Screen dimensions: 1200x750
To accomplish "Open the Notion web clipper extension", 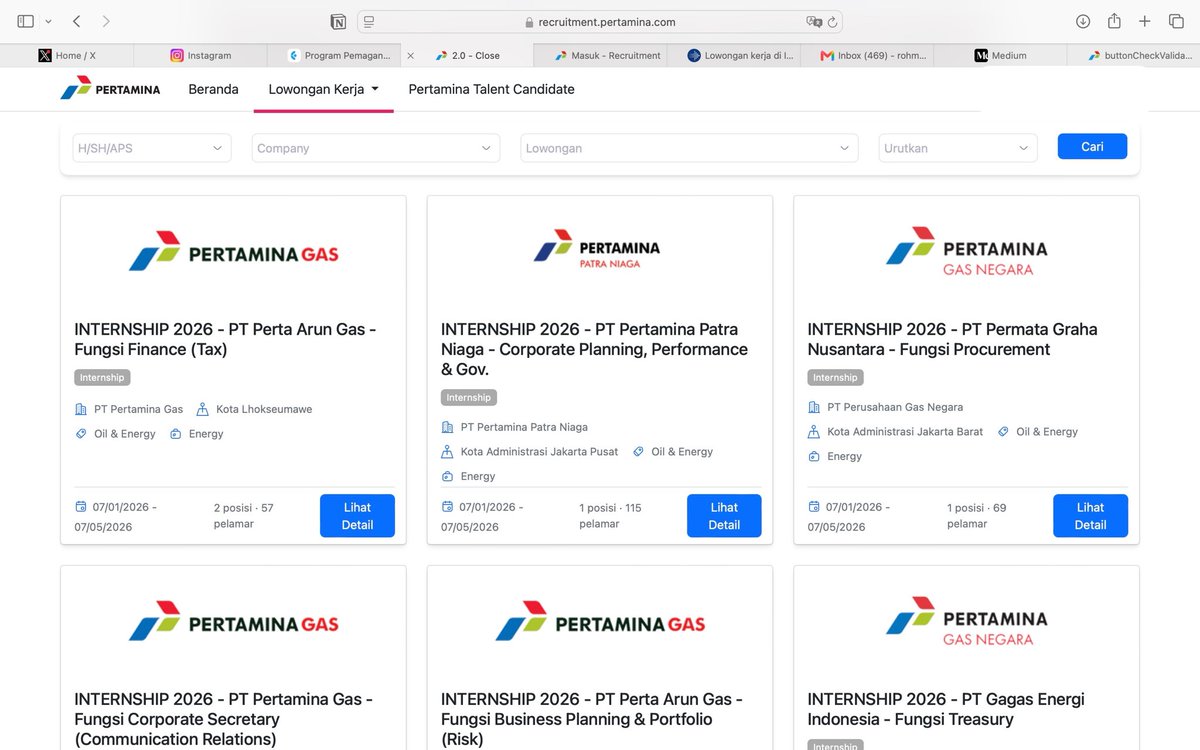I will 338,21.
